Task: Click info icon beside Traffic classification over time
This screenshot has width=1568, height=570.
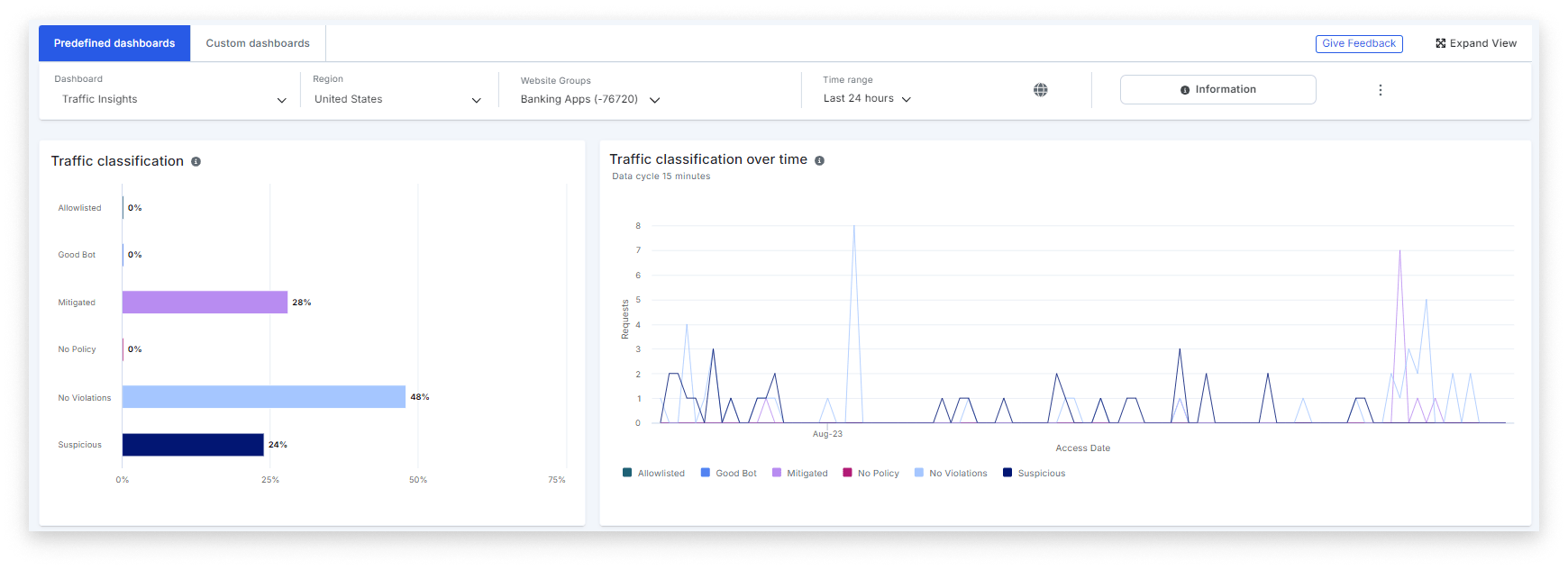Action: pos(819,160)
